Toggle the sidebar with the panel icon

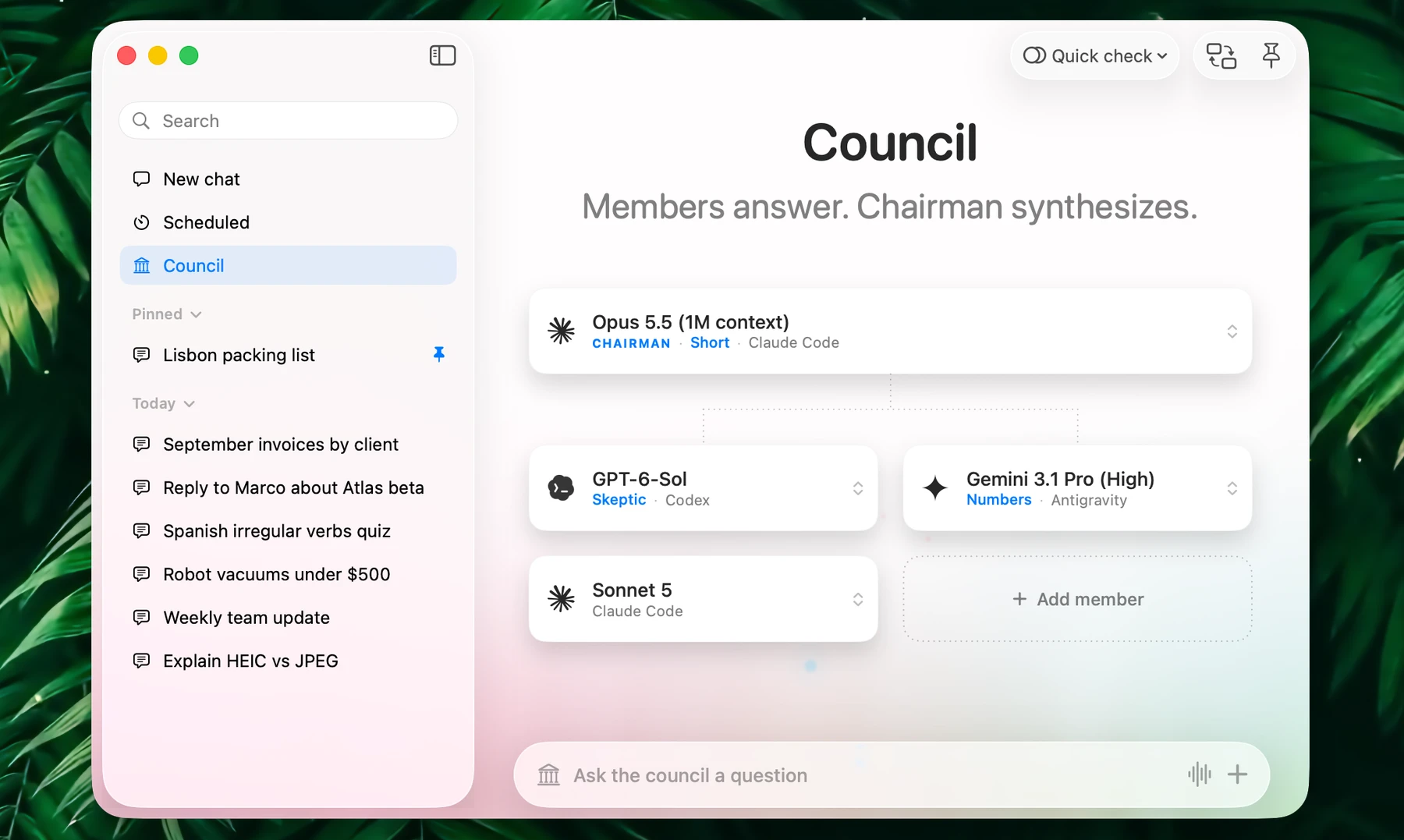(x=442, y=55)
